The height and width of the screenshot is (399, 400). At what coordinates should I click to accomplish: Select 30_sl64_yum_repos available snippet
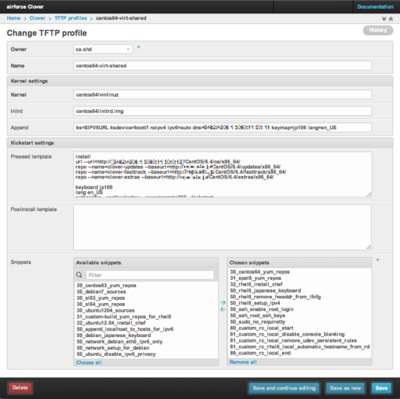[x=101, y=304]
